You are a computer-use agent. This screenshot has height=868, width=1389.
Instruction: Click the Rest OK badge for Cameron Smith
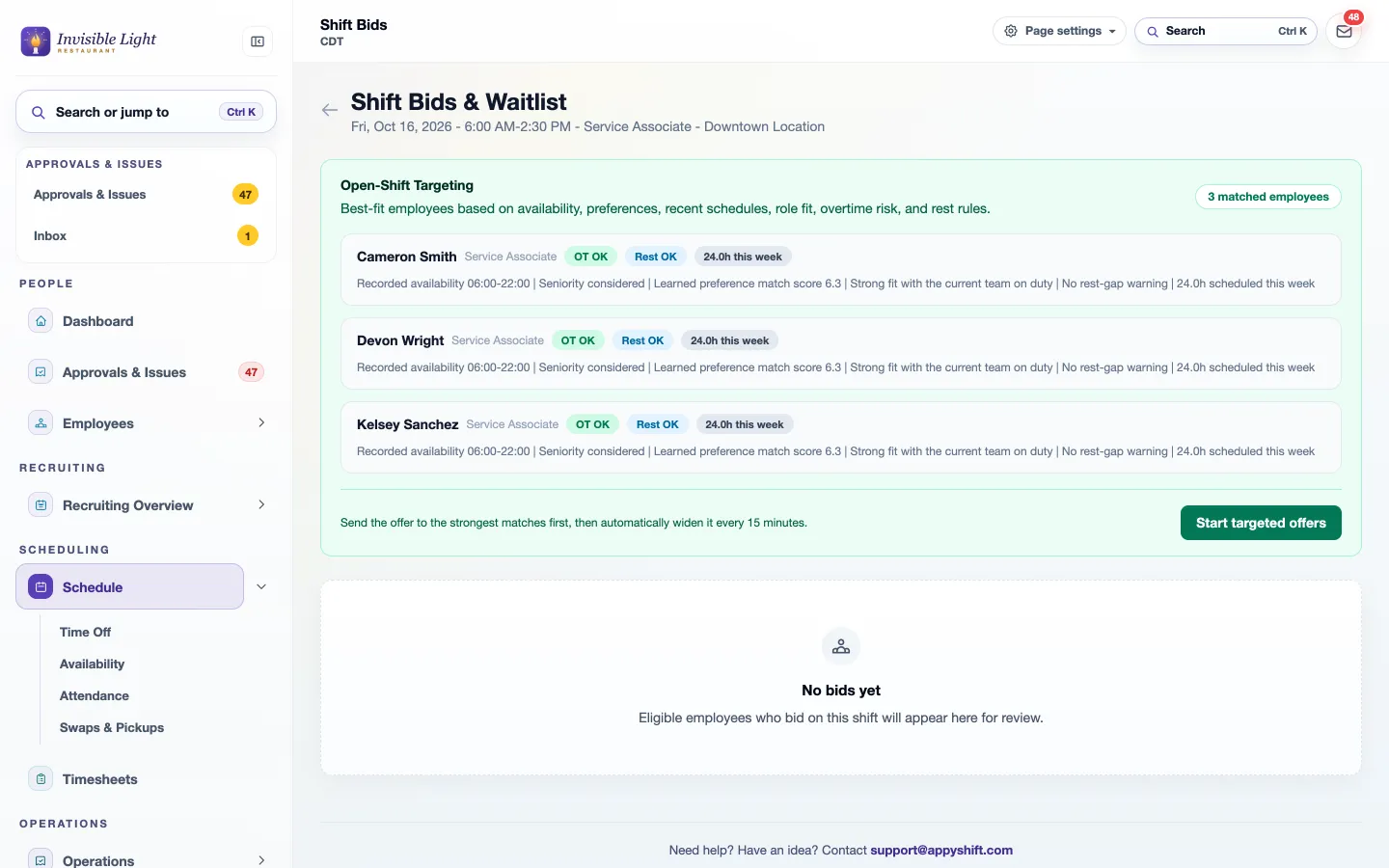[x=656, y=257]
